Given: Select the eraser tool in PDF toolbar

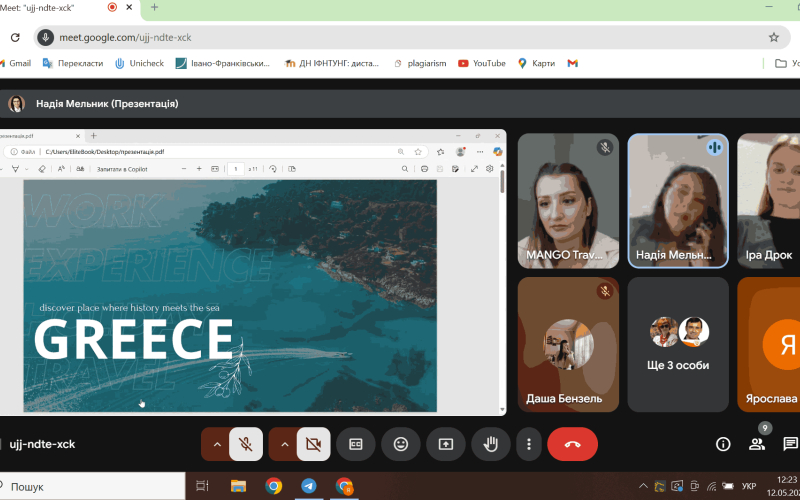Looking at the screenshot, I should point(42,169).
